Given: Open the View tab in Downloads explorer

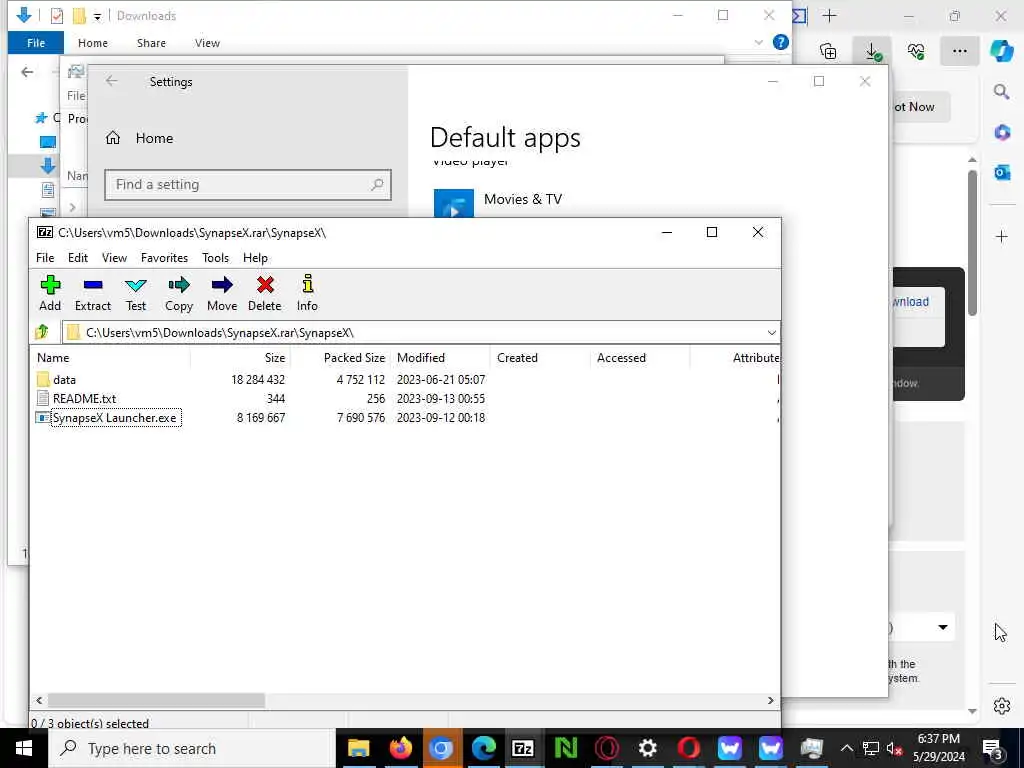Looking at the screenshot, I should [x=207, y=43].
